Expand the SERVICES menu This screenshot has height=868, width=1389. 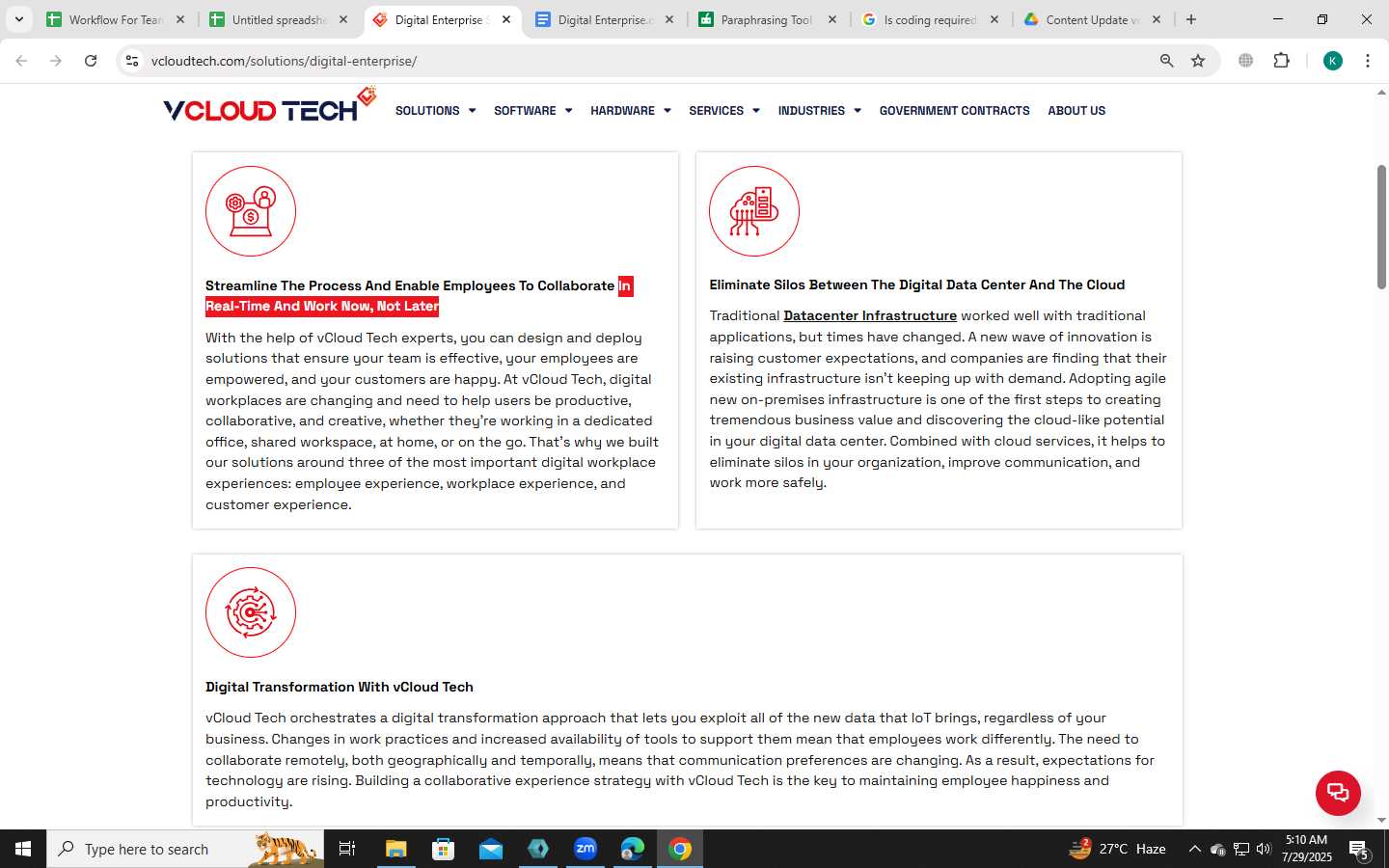723,111
